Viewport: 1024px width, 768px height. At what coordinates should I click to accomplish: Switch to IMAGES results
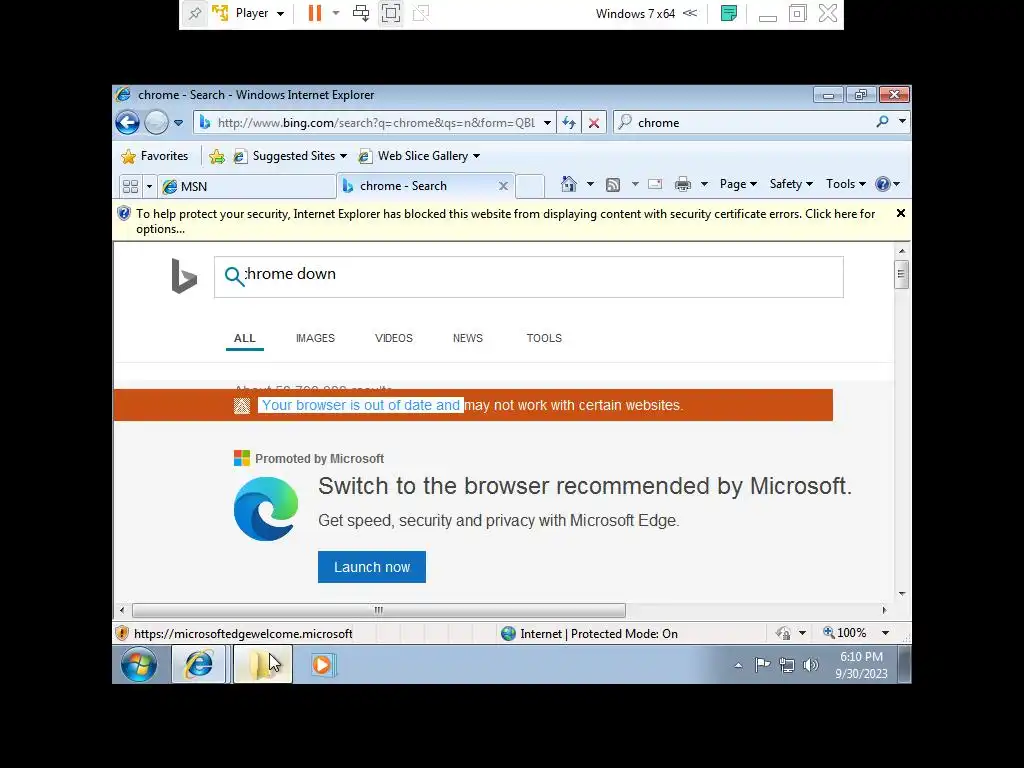pyautogui.click(x=315, y=338)
